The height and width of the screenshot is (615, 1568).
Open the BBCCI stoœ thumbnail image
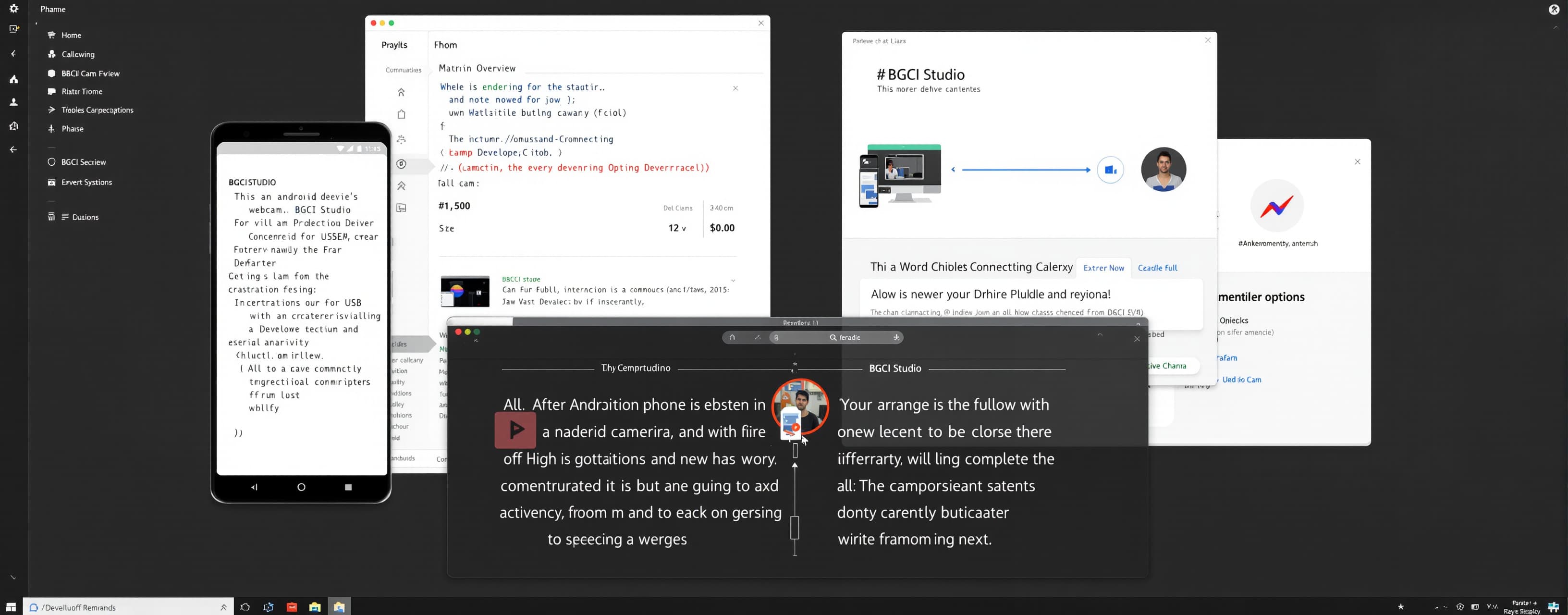[465, 291]
